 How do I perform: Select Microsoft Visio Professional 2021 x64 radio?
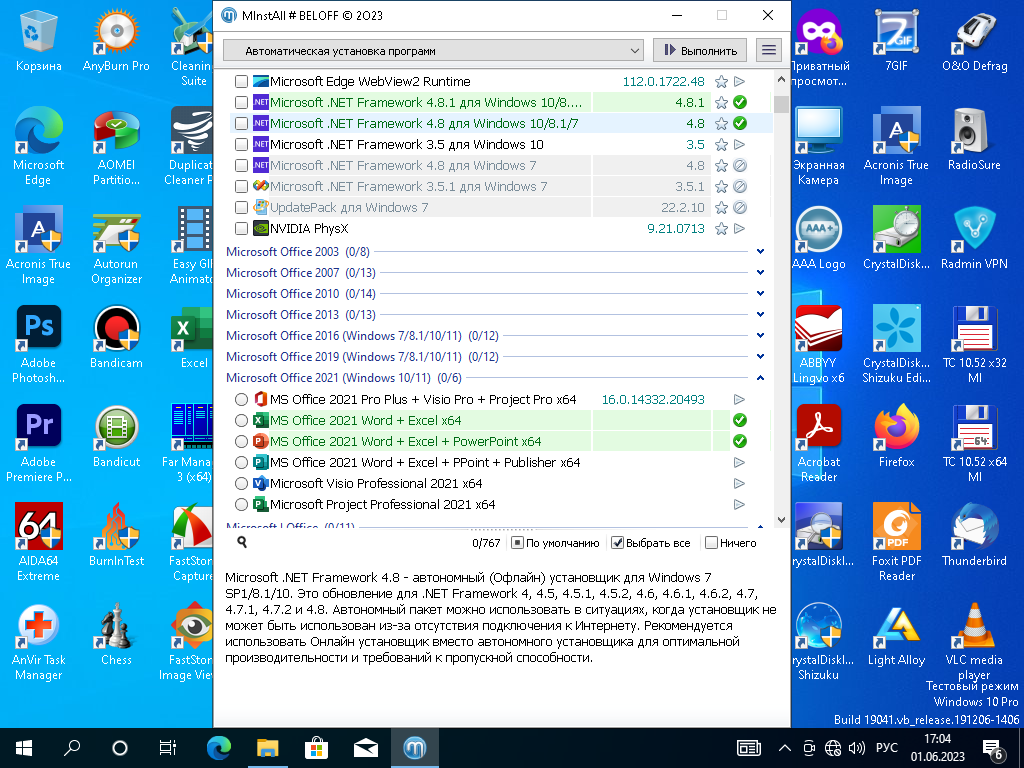(x=242, y=483)
